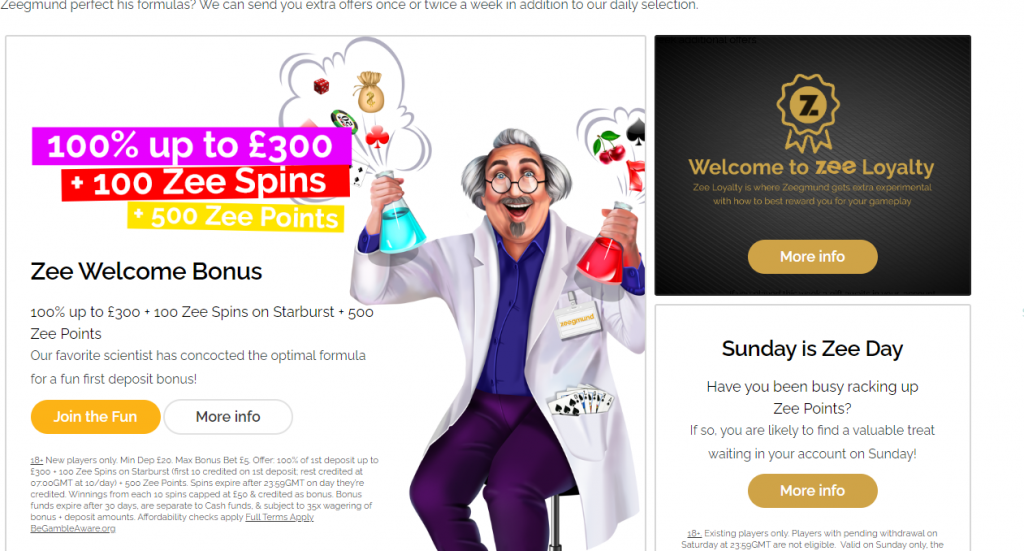Click the 18+ link in welcome bonus terms
Viewport: 1024px width, 551px height.
pos(37,460)
